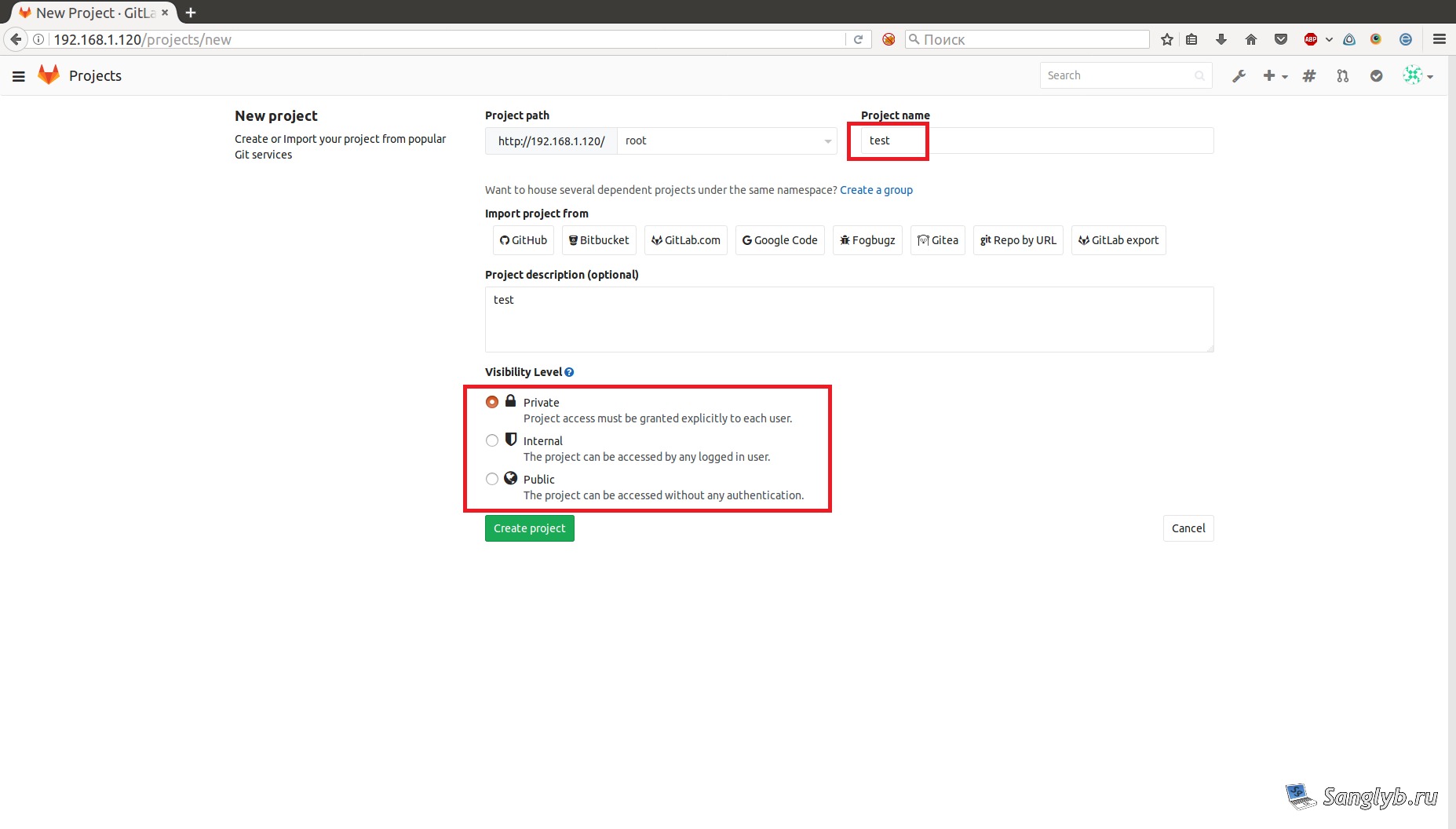The width and height of the screenshot is (1456, 829).
Task: Open the user avatar menu
Action: point(1418,75)
